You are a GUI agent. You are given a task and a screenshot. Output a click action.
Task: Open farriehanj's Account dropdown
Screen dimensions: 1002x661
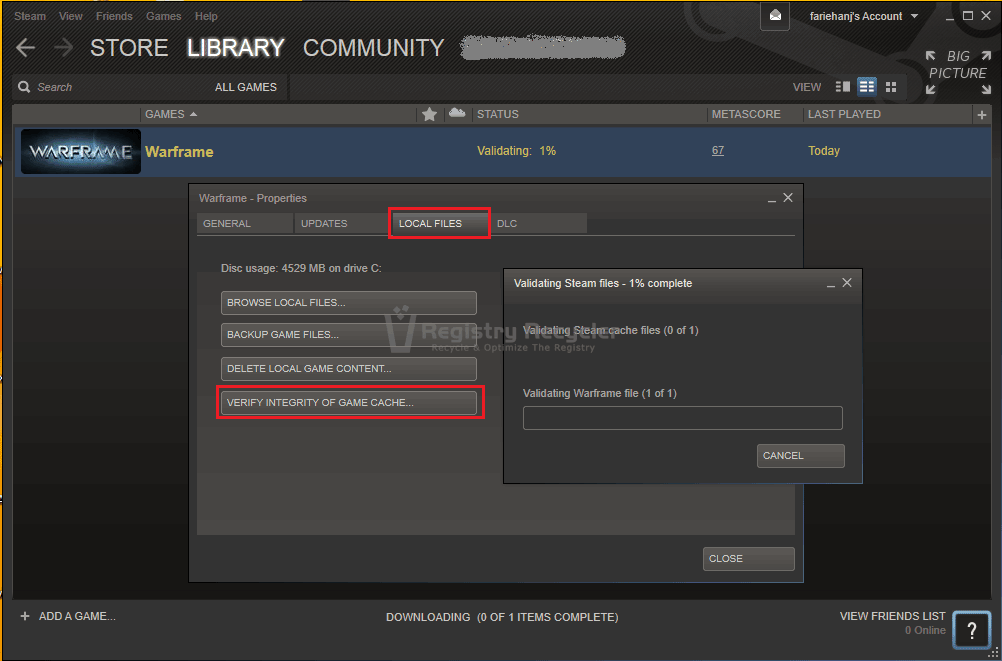click(863, 16)
